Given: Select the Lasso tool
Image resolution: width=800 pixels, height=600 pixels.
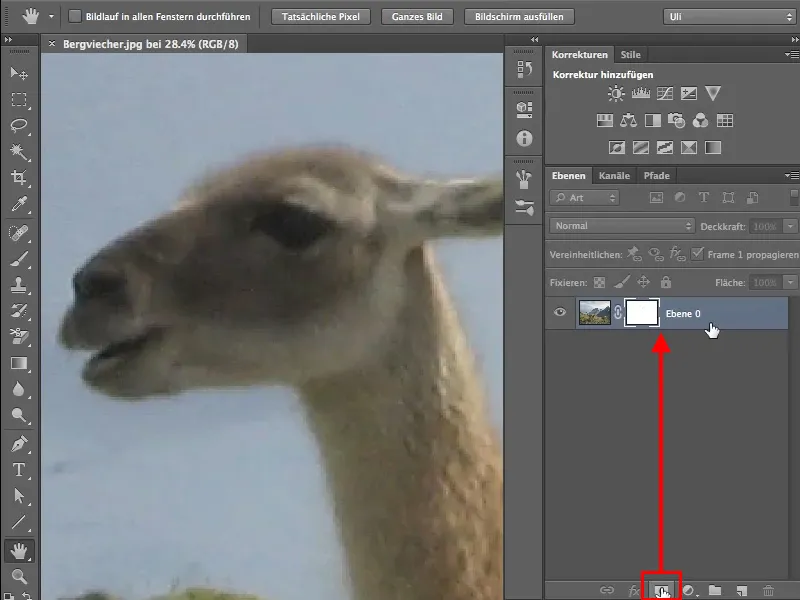Looking at the screenshot, I should pos(19,126).
